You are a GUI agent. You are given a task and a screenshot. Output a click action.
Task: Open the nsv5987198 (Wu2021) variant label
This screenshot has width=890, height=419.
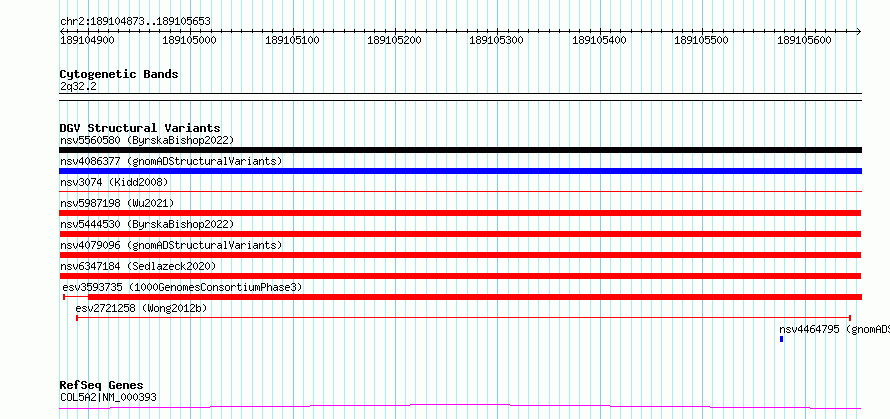click(x=117, y=203)
